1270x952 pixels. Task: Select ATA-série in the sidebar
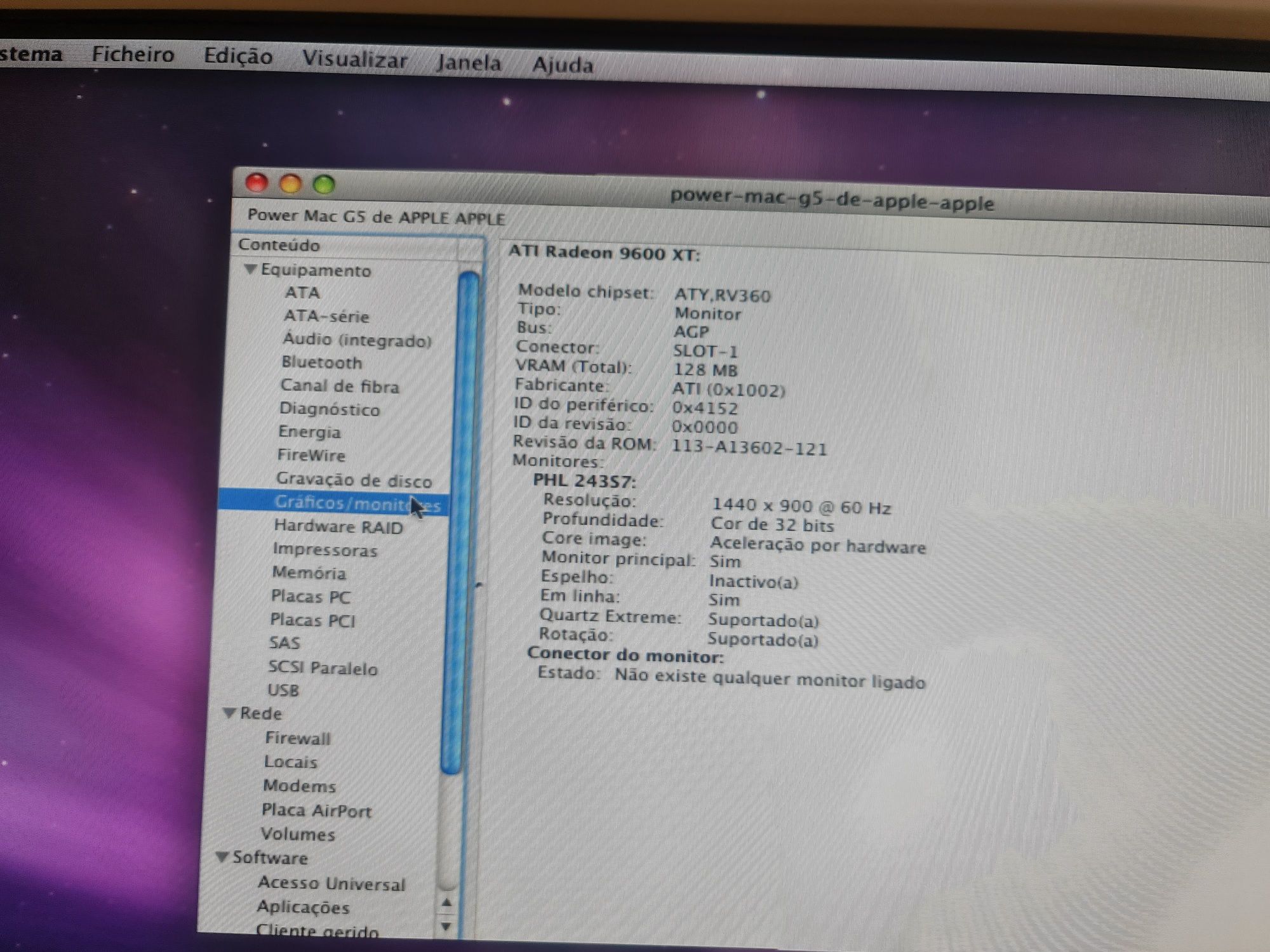tap(326, 316)
